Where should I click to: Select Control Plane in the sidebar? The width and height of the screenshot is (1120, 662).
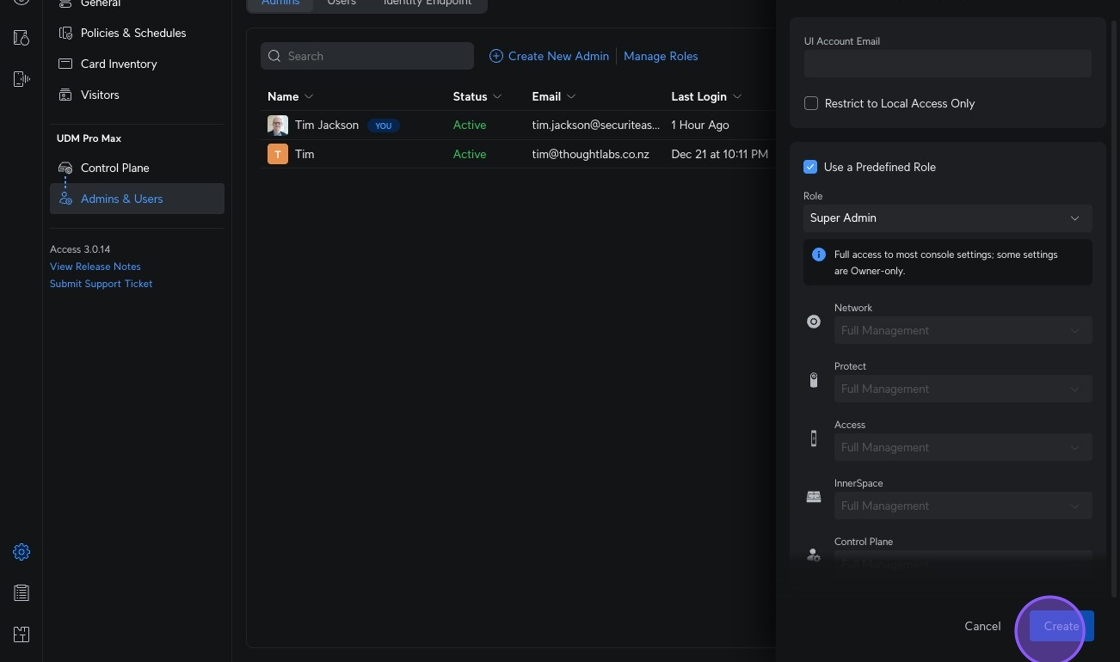coord(114,168)
